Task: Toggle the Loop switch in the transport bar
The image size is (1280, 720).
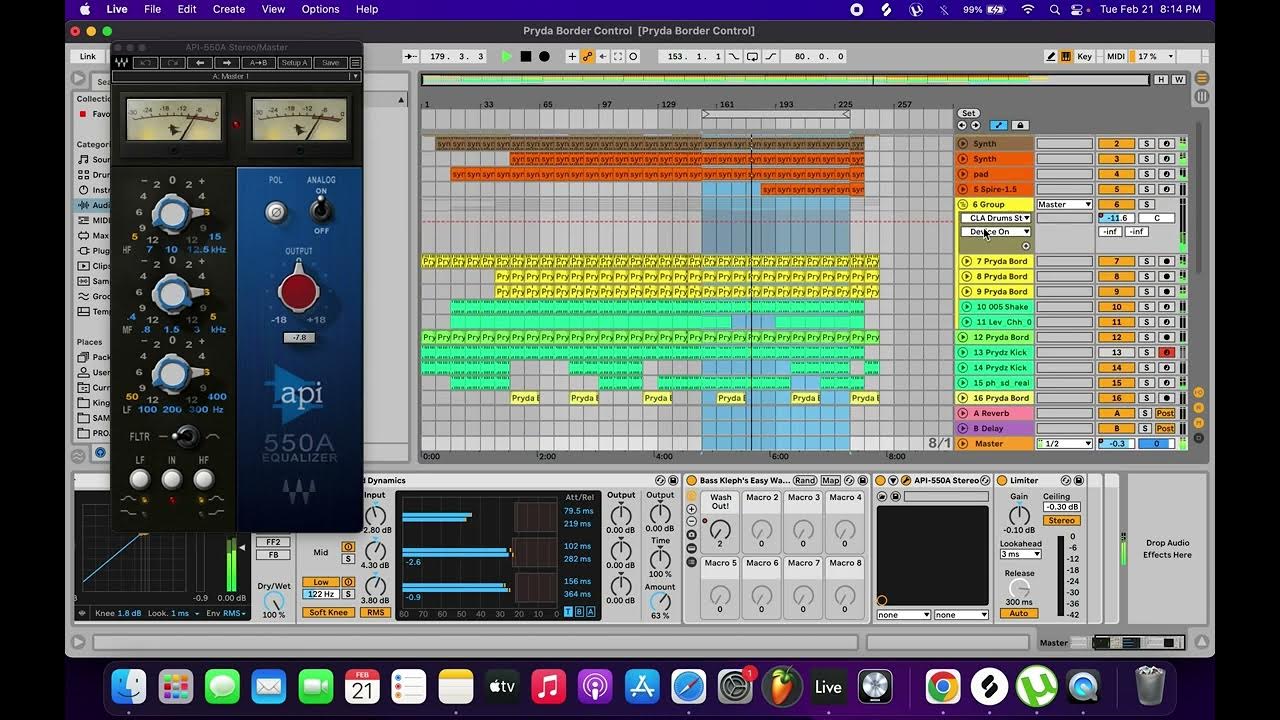Action: tap(751, 57)
